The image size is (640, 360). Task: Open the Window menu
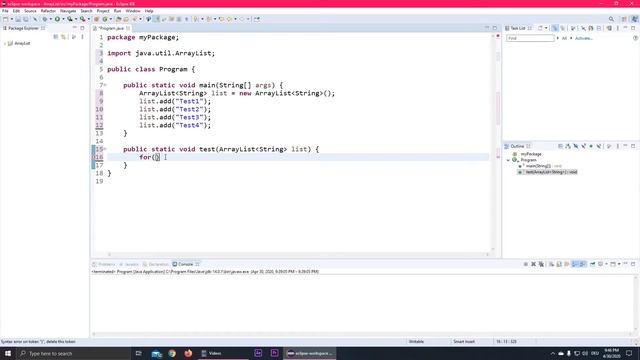click(133, 11)
